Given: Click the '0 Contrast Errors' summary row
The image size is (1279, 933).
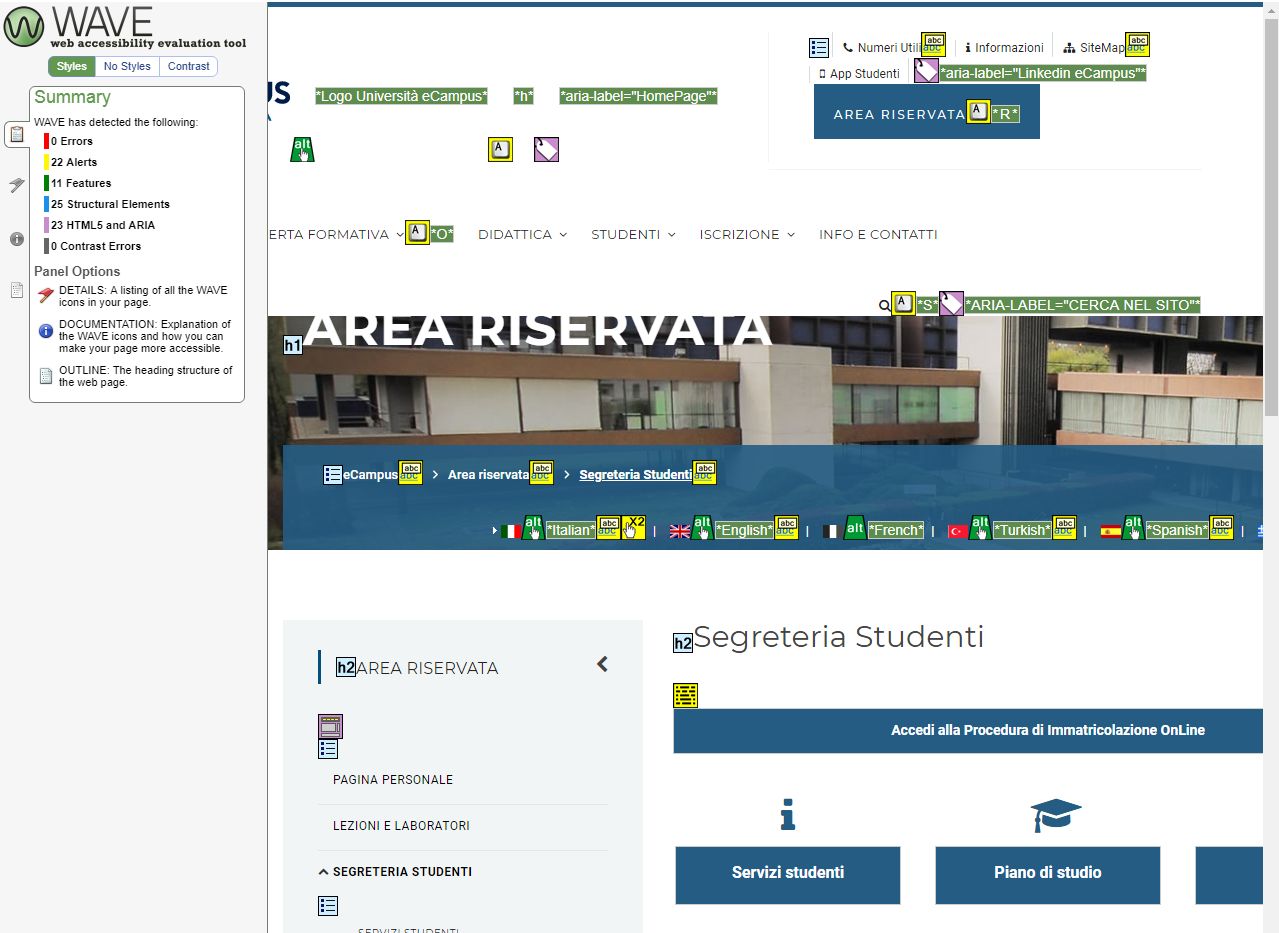Looking at the screenshot, I should point(96,246).
